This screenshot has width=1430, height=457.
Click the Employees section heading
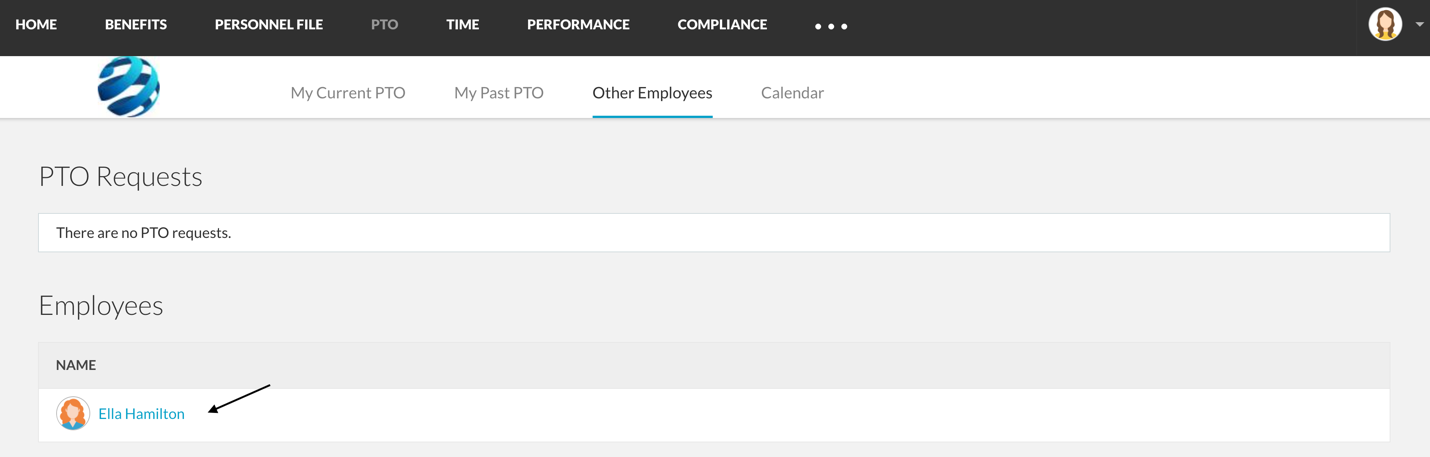[x=100, y=305]
